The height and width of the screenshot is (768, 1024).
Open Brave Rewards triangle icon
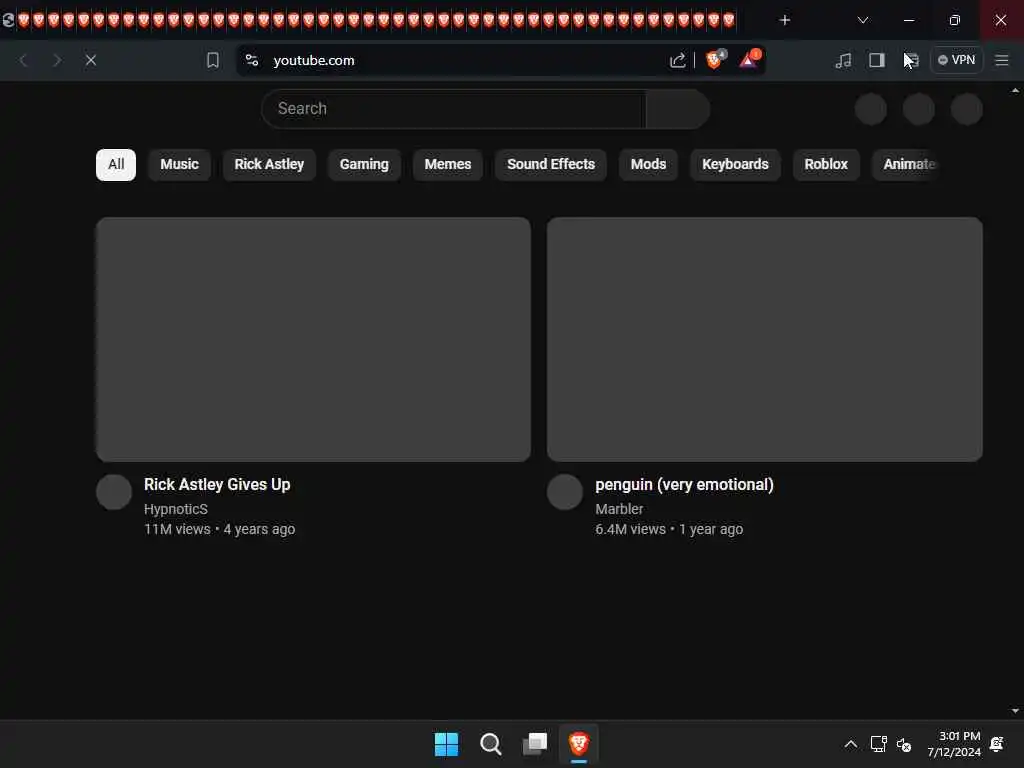pyautogui.click(x=750, y=59)
